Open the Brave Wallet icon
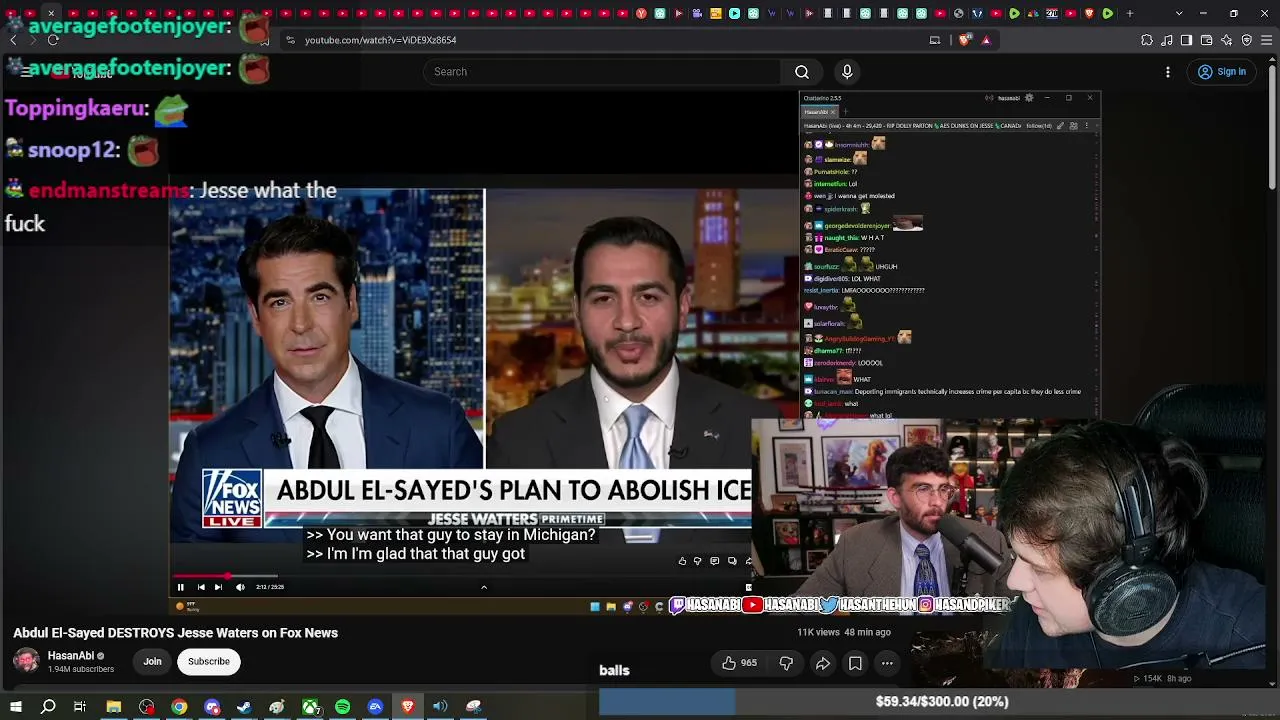The width and height of the screenshot is (1280, 720). [1207, 40]
